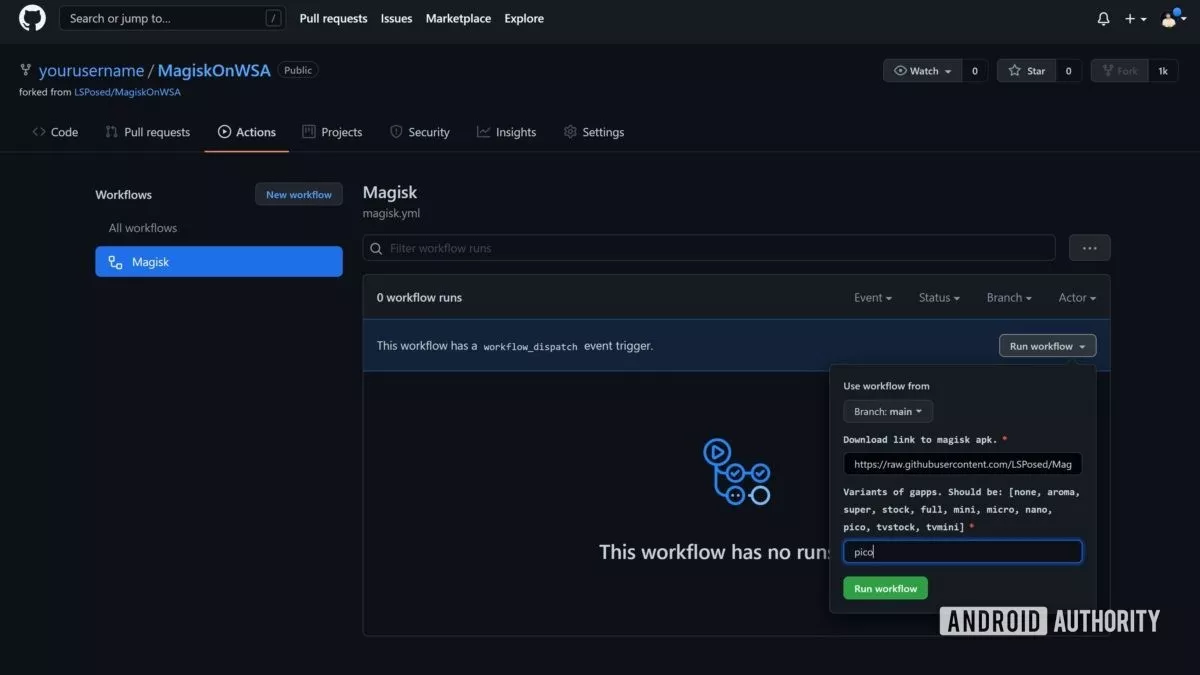Viewport: 1200px width, 675px height.
Task: Open the Settings tab
Action: point(594,132)
